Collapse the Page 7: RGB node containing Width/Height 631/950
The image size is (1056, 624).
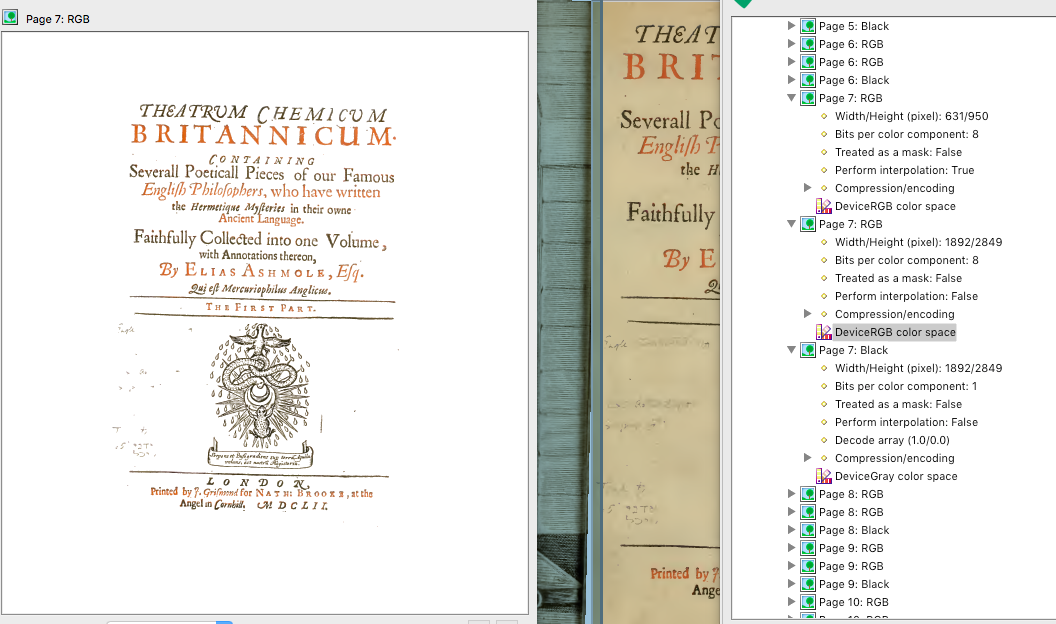[x=791, y=98]
